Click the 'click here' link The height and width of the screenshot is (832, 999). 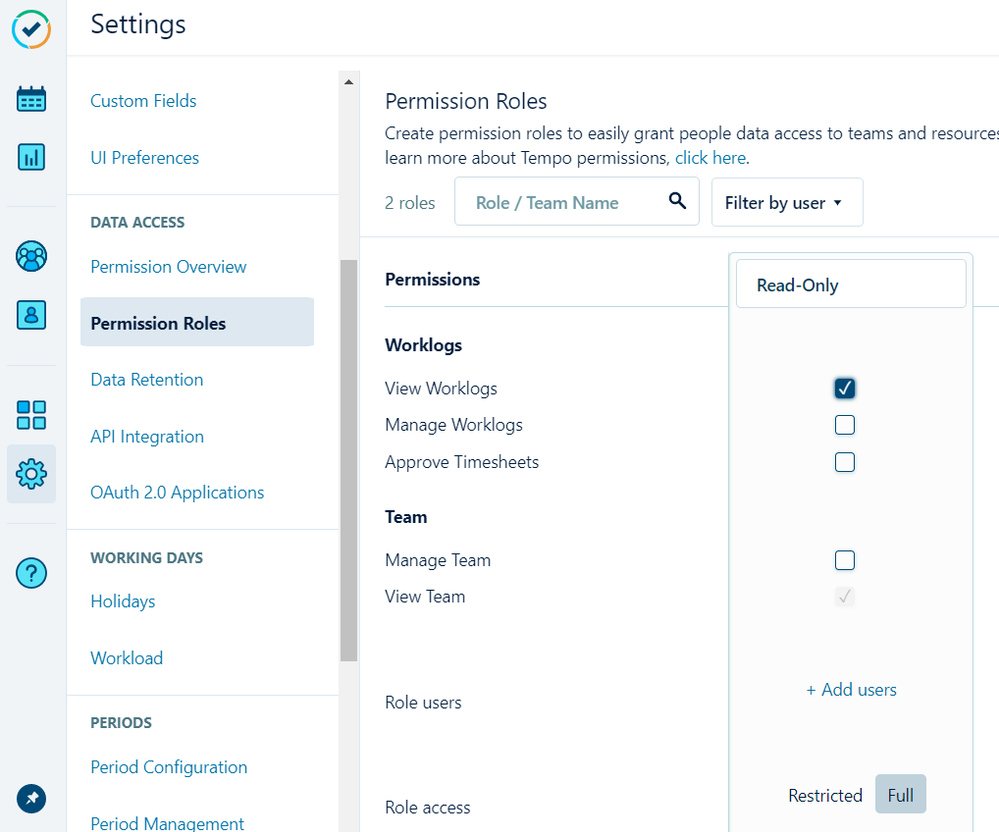[710, 157]
